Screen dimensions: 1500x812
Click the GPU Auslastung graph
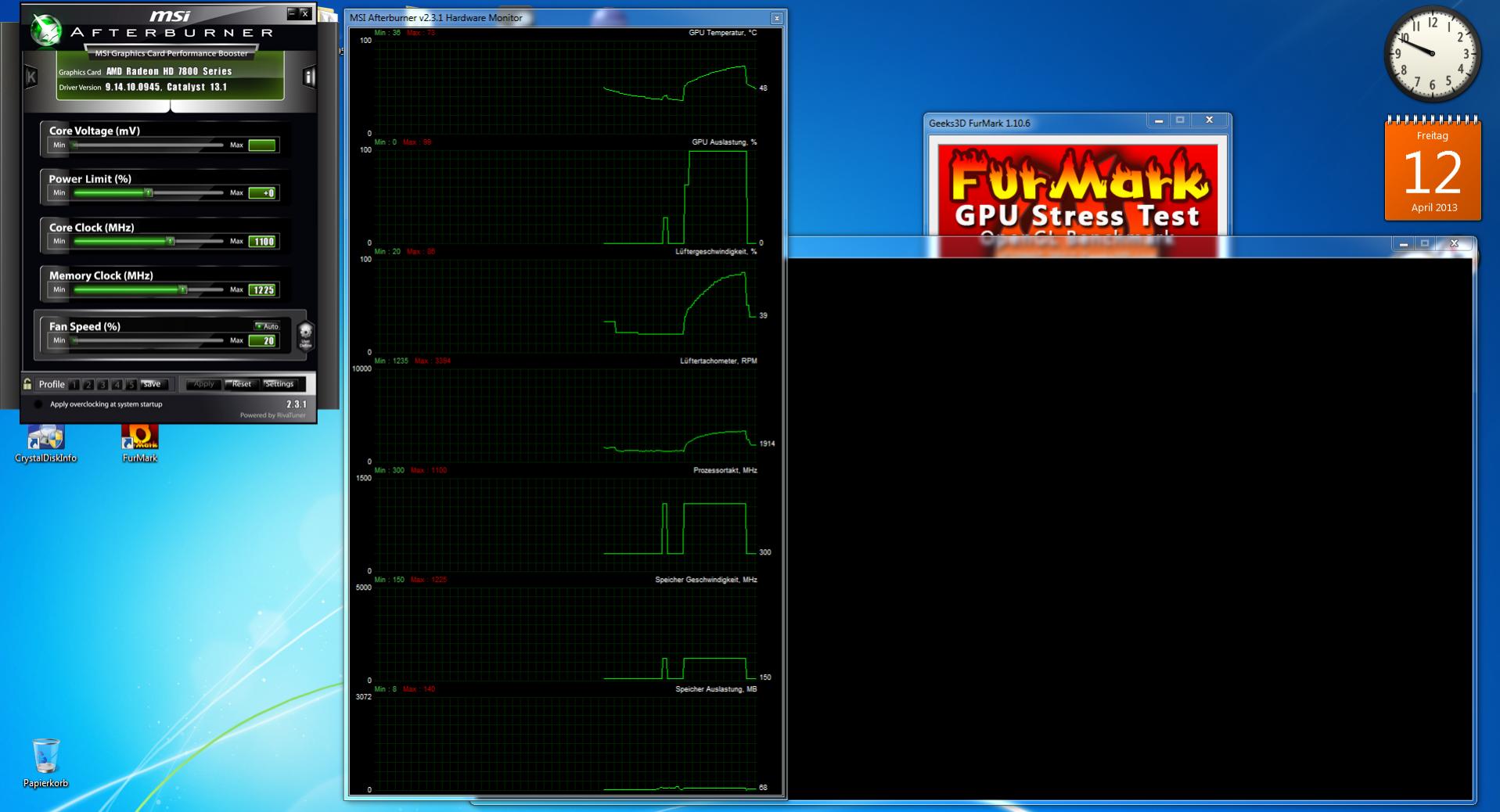click(566, 196)
